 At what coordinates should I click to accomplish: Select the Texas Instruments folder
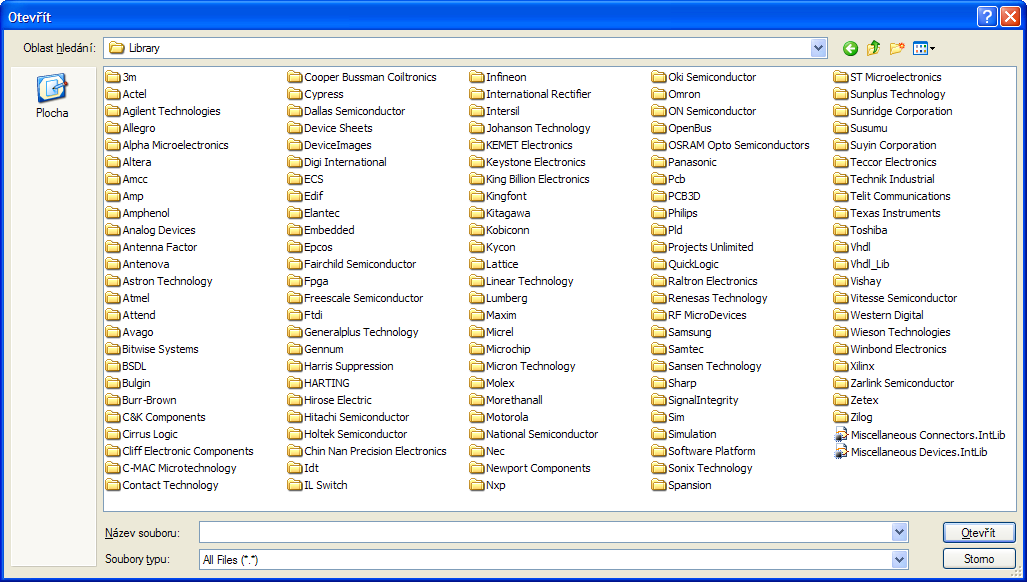pyautogui.click(x=894, y=213)
